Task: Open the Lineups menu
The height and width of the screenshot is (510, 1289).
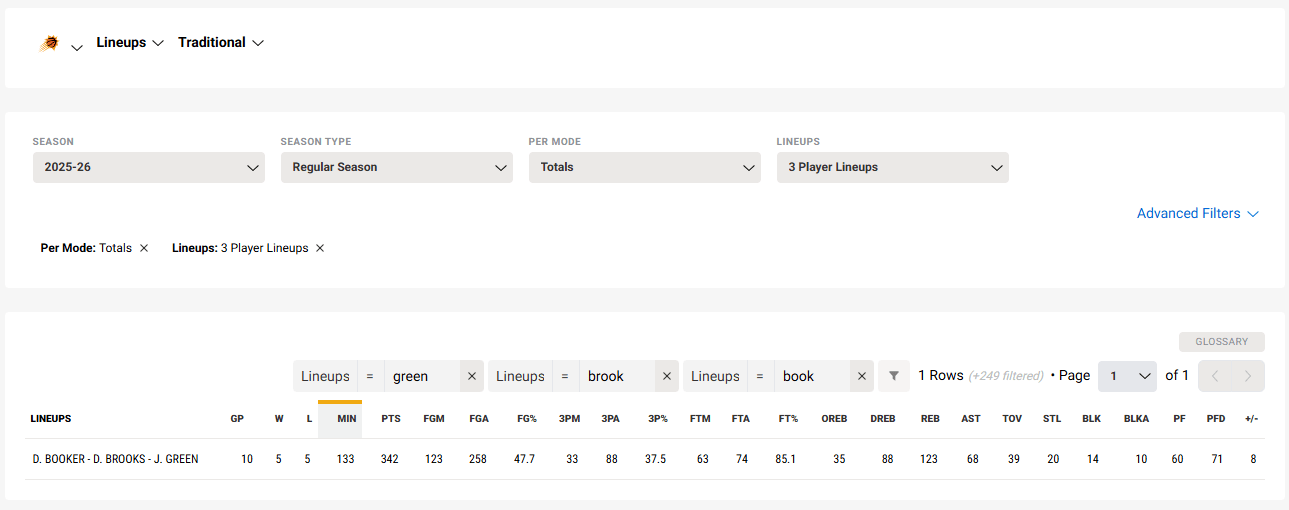Action: tap(130, 43)
